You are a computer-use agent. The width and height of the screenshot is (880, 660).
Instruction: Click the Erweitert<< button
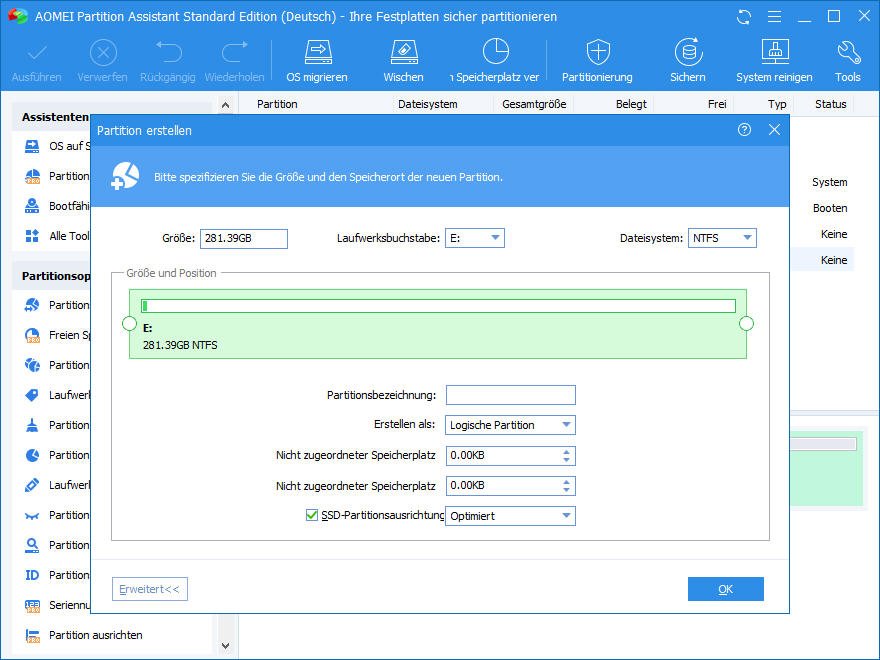[150, 589]
